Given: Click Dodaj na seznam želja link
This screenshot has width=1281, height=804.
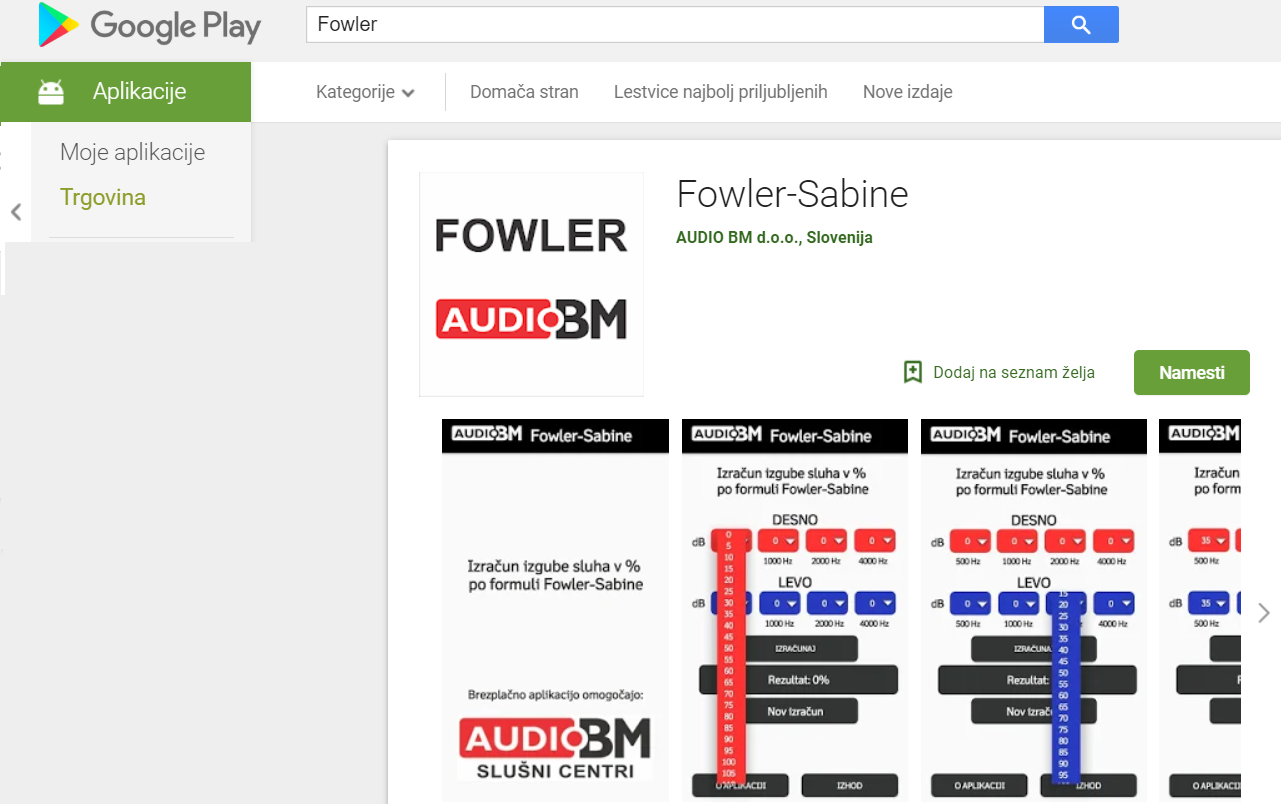Looking at the screenshot, I should 1014,372.
